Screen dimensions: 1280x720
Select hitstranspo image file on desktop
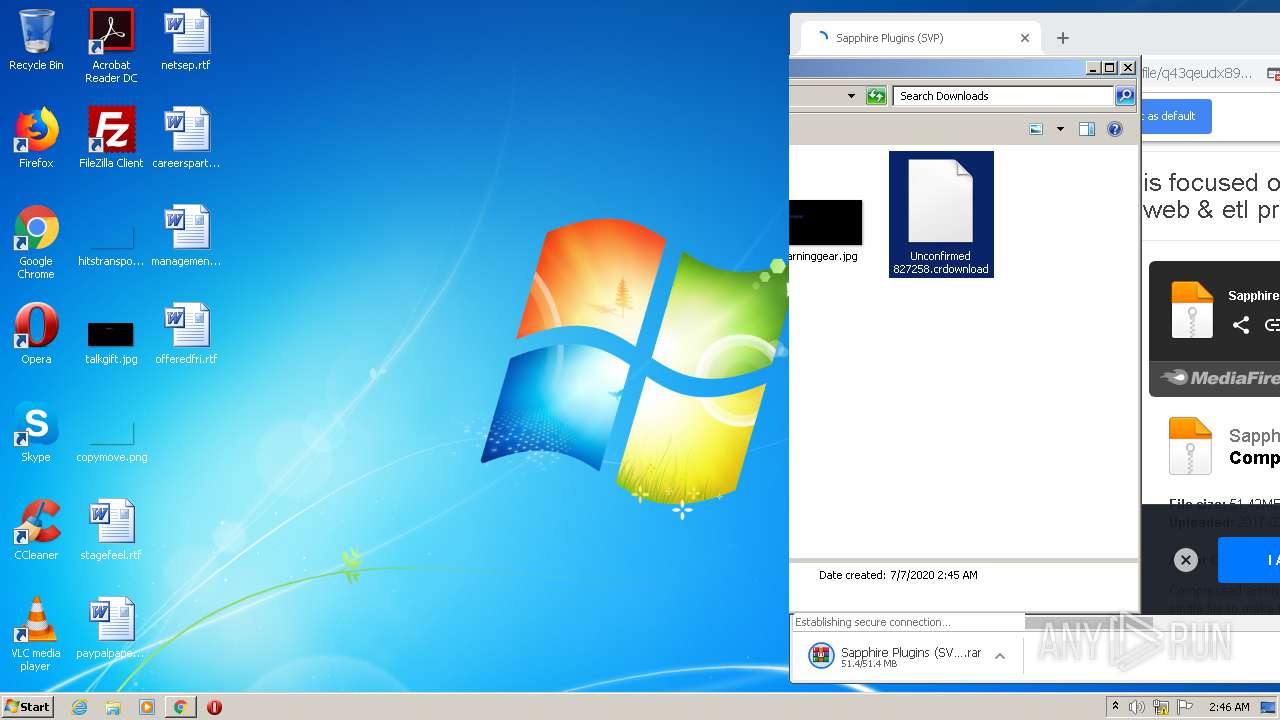coord(111,243)
